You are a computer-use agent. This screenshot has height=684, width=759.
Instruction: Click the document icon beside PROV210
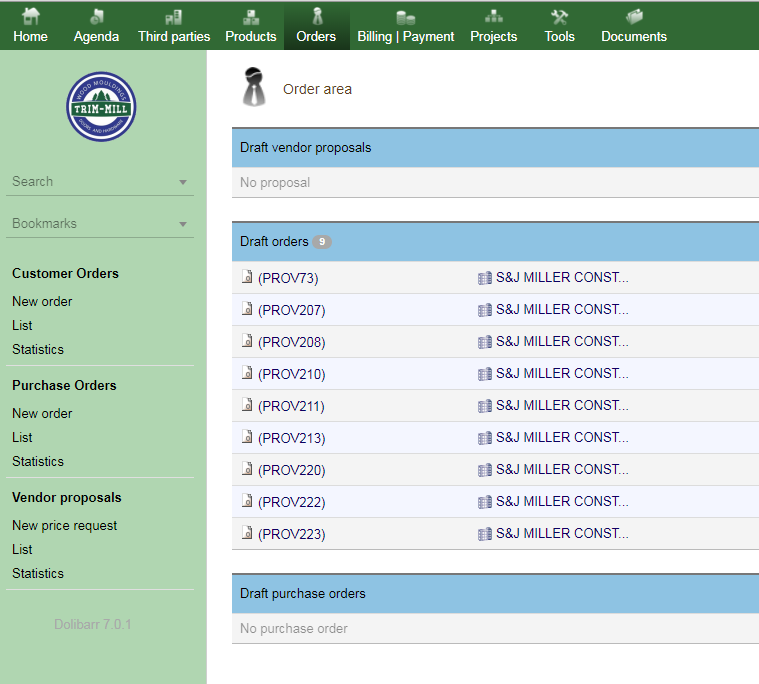click(247, 372)
